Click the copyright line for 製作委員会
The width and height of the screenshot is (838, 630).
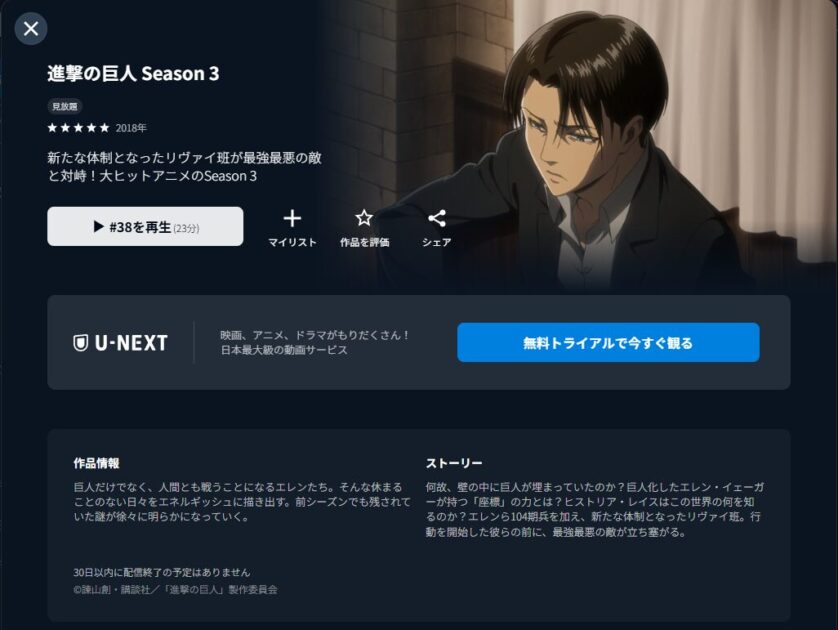click(x=175, y=589)
